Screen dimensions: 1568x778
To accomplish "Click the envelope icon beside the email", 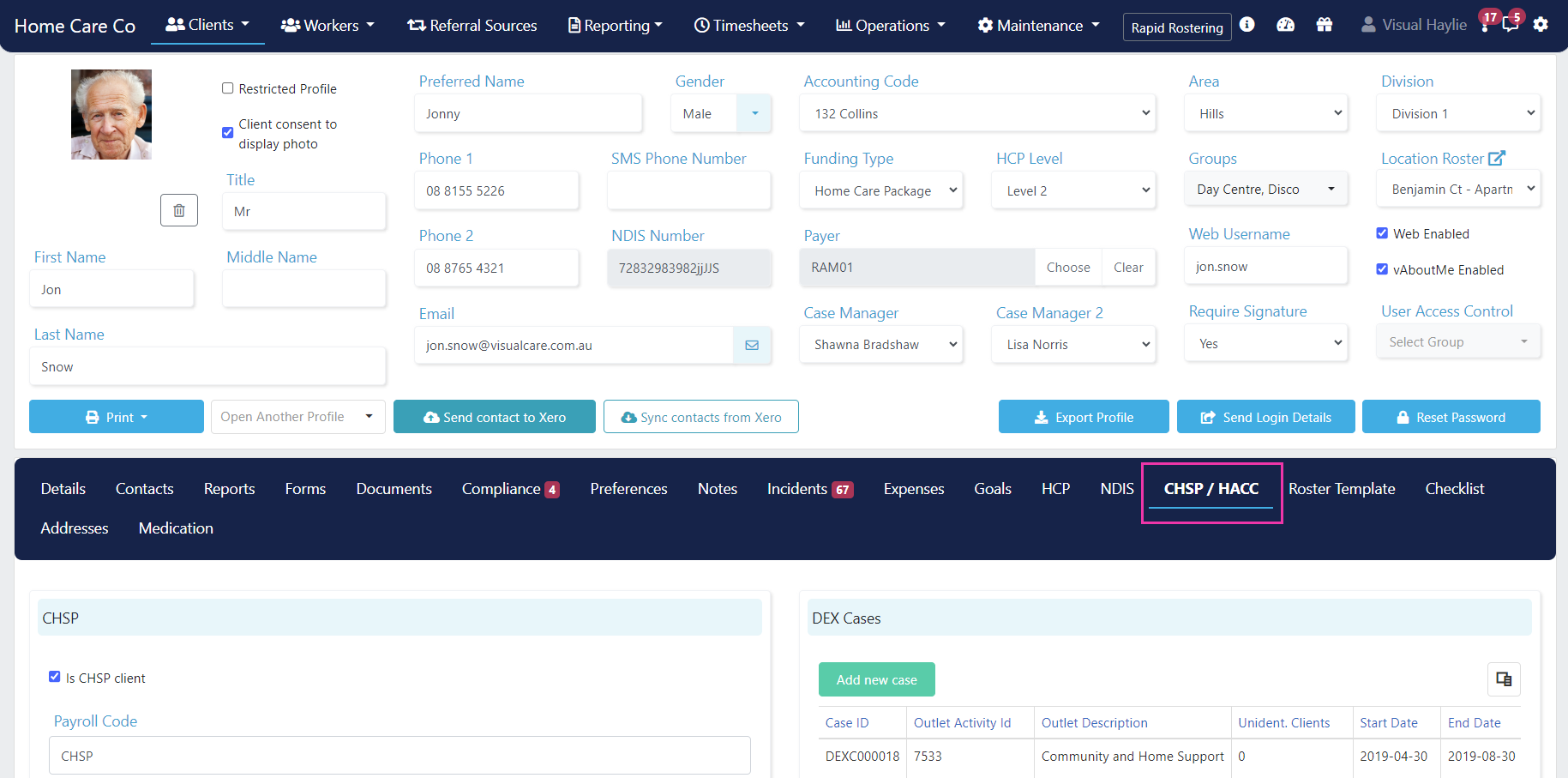I will (x=752, y=345).
